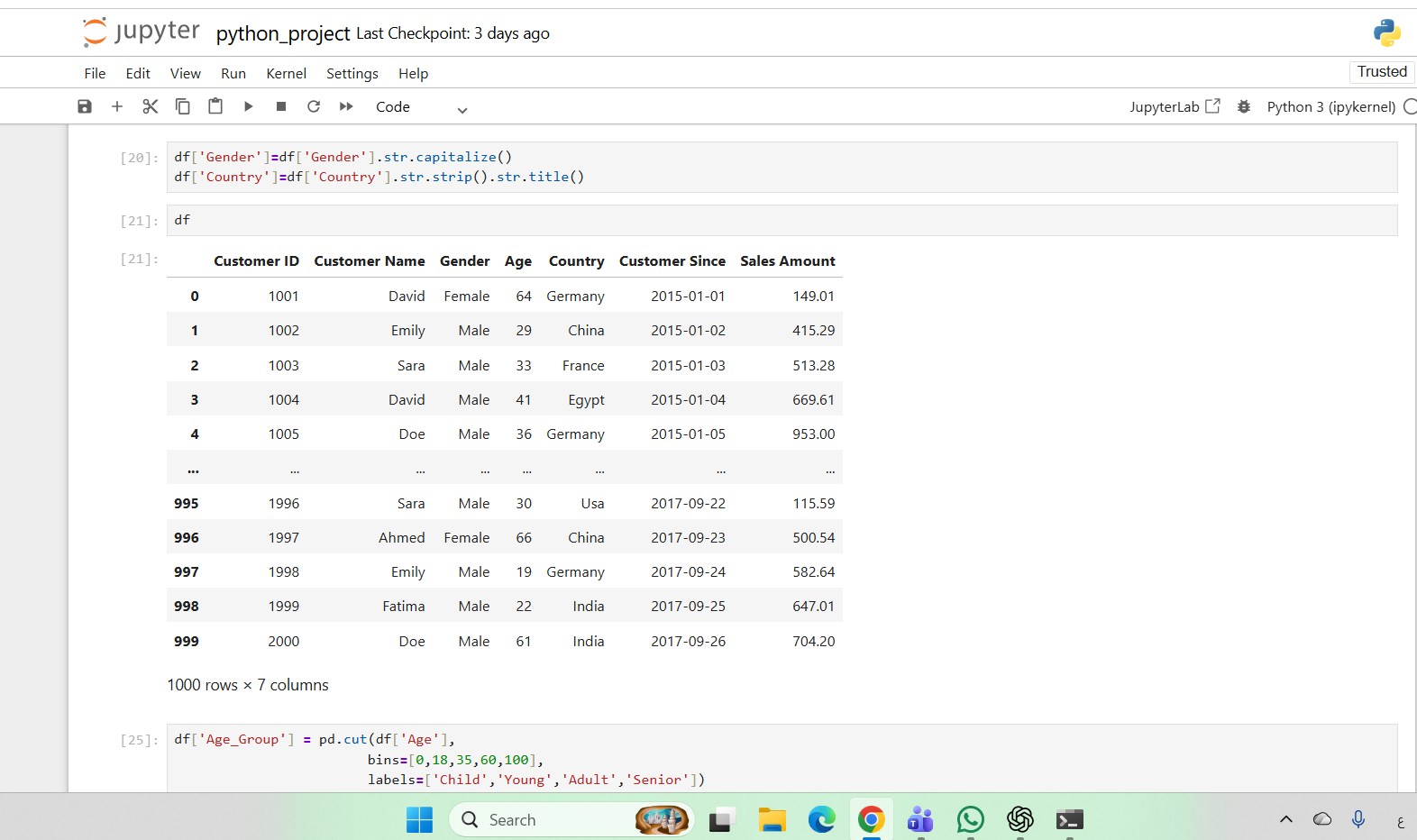Screen dimensions: 1417x840
Task: Expand the Code cell type dropdown
Action: [x=422, y=107]
